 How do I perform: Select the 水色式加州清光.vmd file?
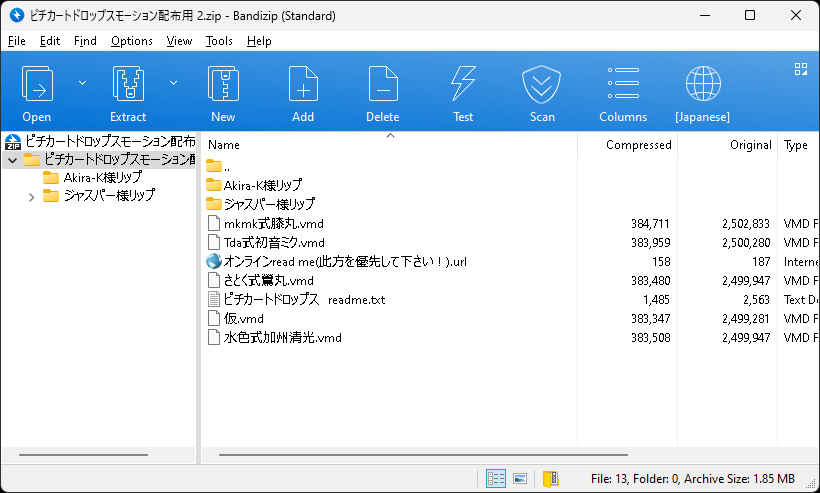click(275, 337)
